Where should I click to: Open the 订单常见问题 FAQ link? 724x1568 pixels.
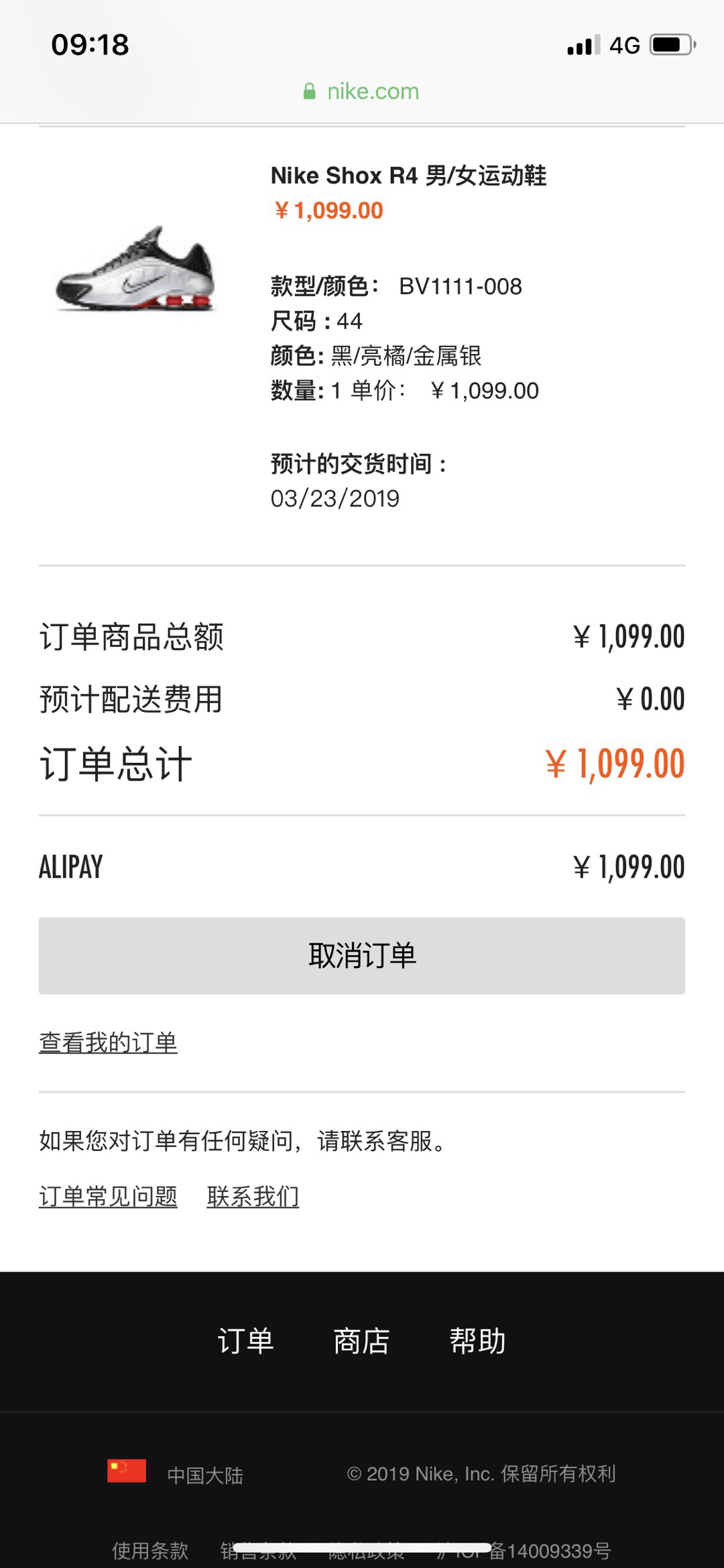coord(108,1196)
